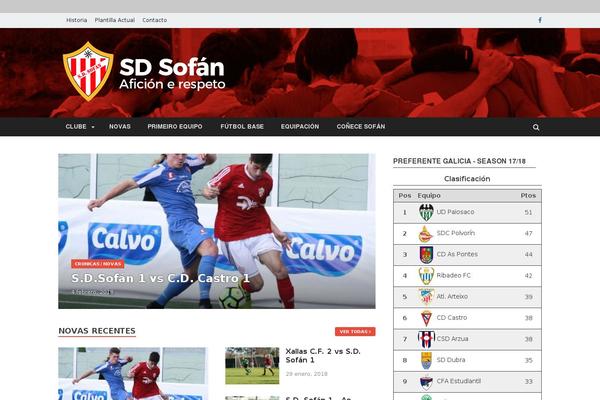The image size is (600, 400).
Task: Click UD Paiosaco's 51 points value
Action: [x=528, y=212]
